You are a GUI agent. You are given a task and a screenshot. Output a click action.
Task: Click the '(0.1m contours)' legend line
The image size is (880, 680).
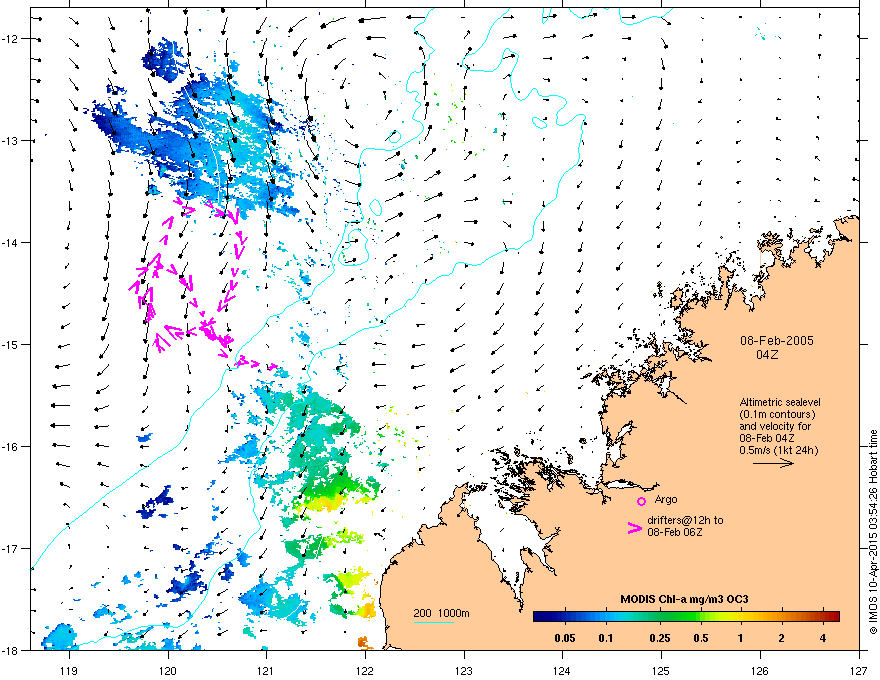point(777,414)
